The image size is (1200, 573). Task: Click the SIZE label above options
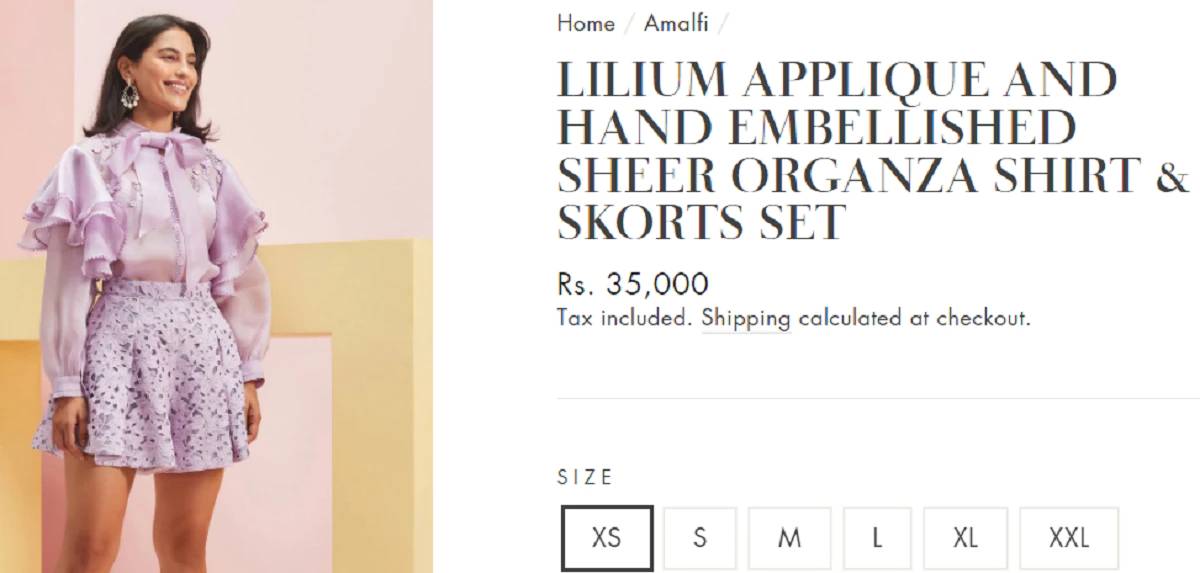pos(585,478)
